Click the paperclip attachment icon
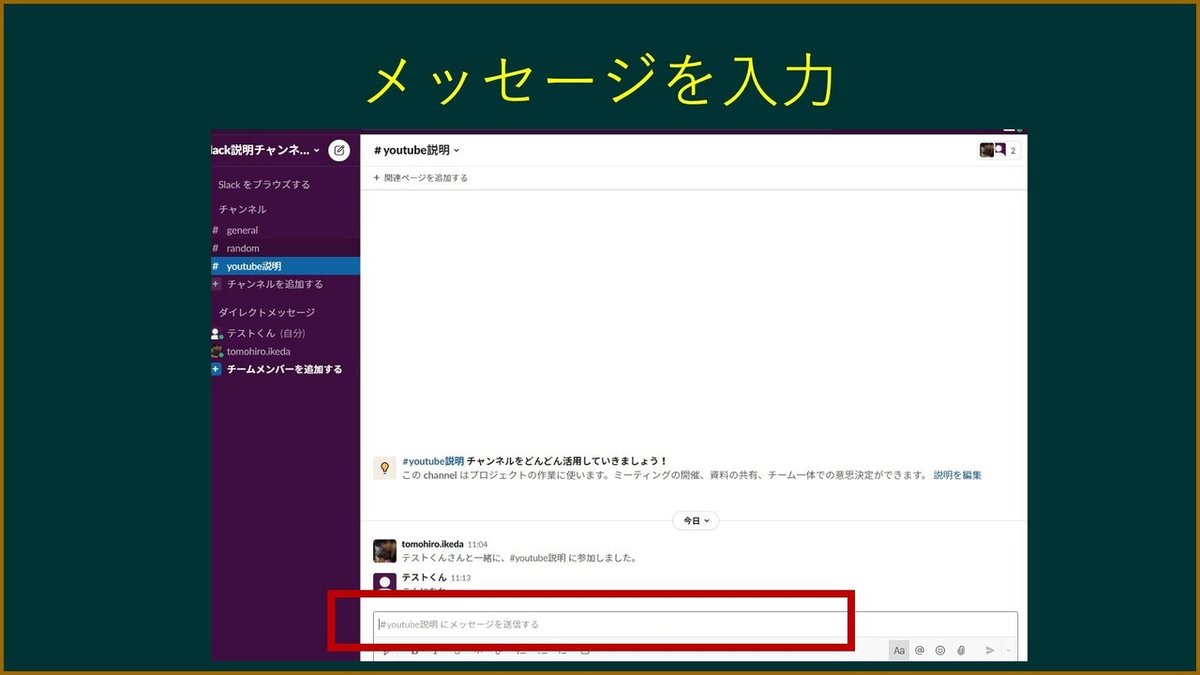This screenshot has width=1200, height=675. 961,650
